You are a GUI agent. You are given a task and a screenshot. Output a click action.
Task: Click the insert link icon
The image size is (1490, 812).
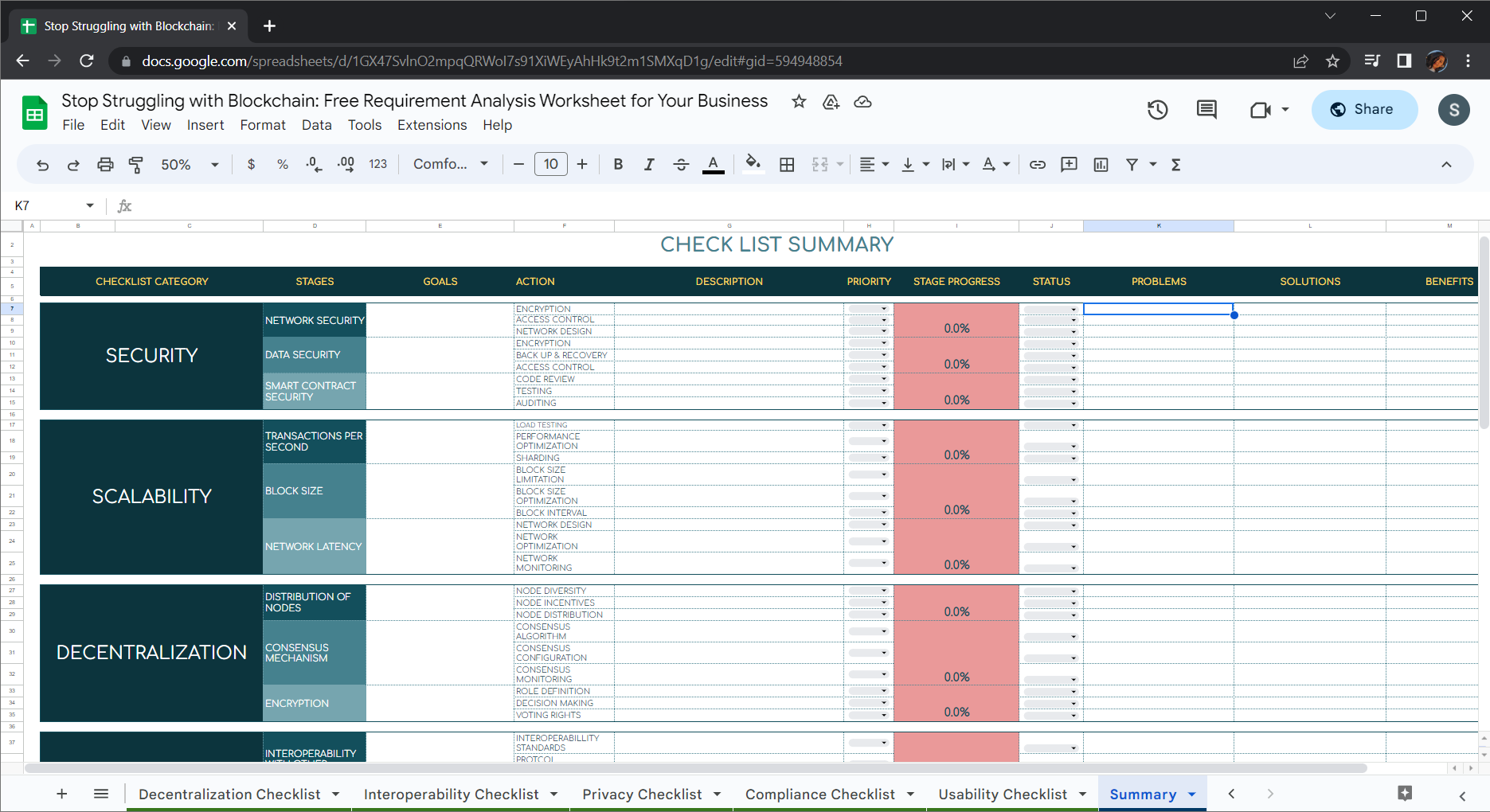[x=1037, y=165]
